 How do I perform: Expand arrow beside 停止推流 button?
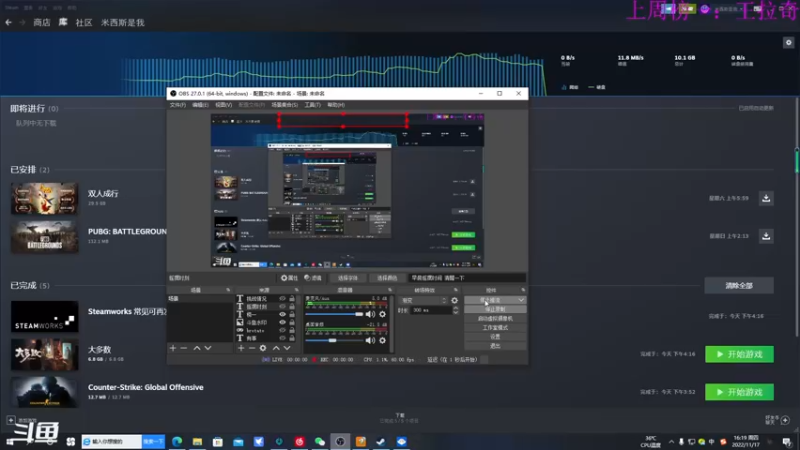521,300
